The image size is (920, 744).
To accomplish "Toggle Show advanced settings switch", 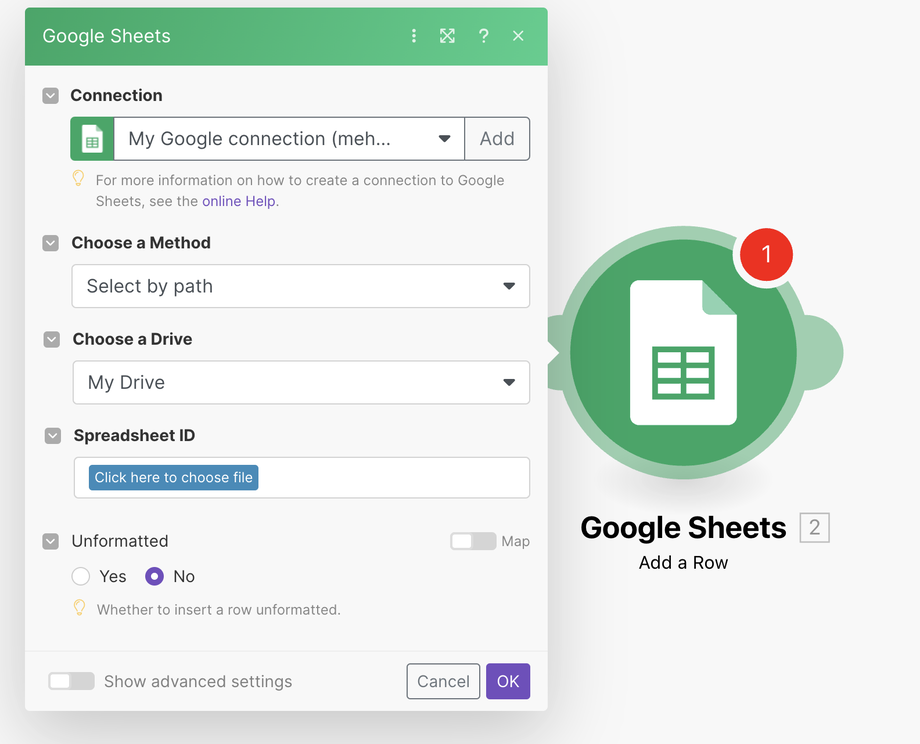I will 71,681.
